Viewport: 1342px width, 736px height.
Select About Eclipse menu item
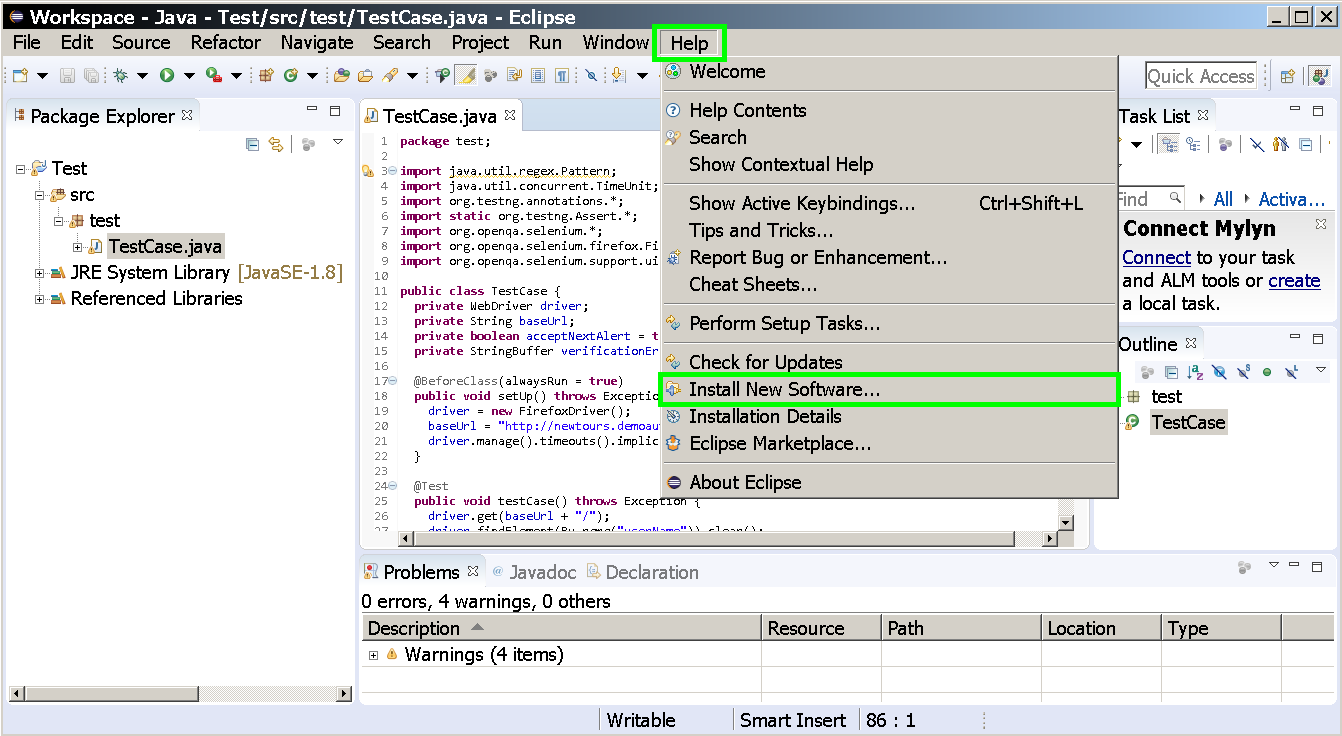pos(888,482)
